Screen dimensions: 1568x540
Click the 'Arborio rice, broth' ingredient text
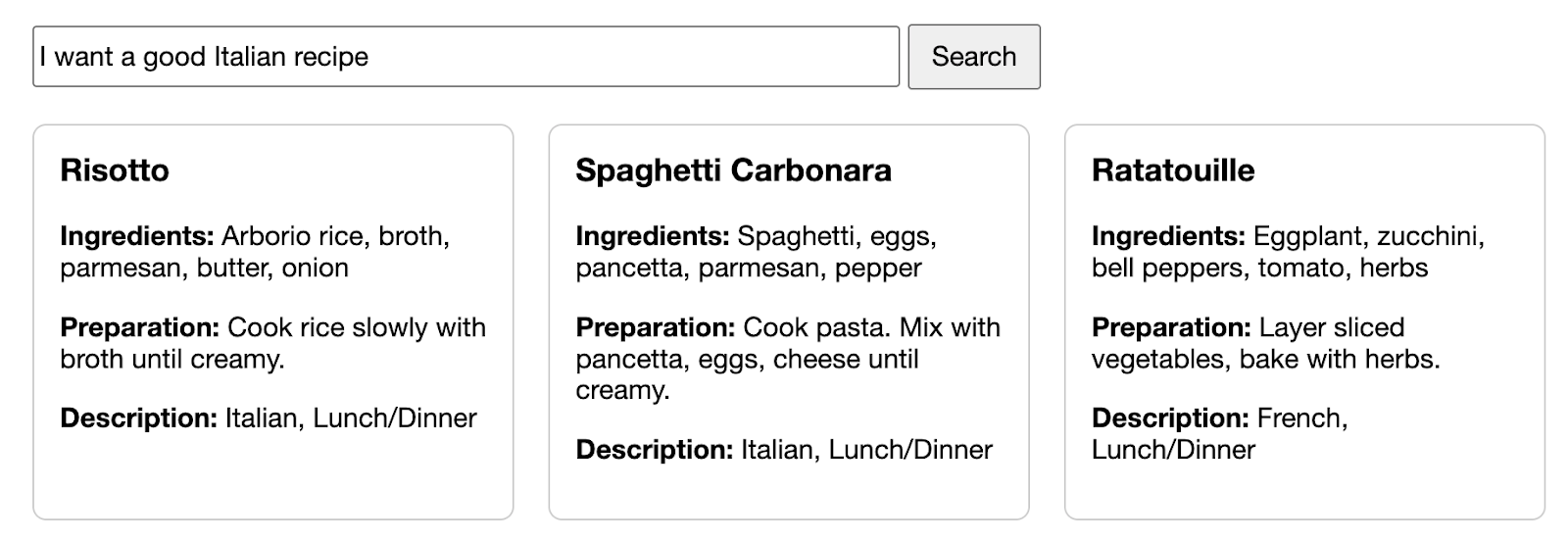[x=335, y=236]
